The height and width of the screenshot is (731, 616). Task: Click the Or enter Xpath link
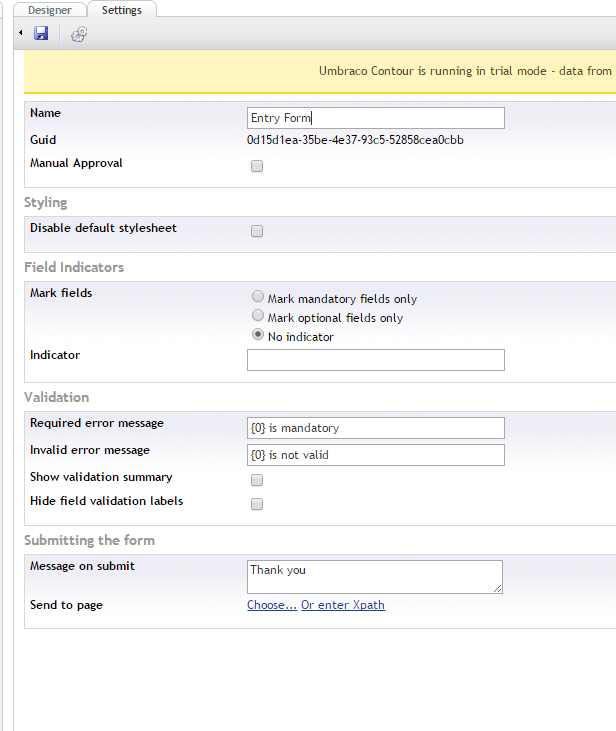(x=343, y=605)
